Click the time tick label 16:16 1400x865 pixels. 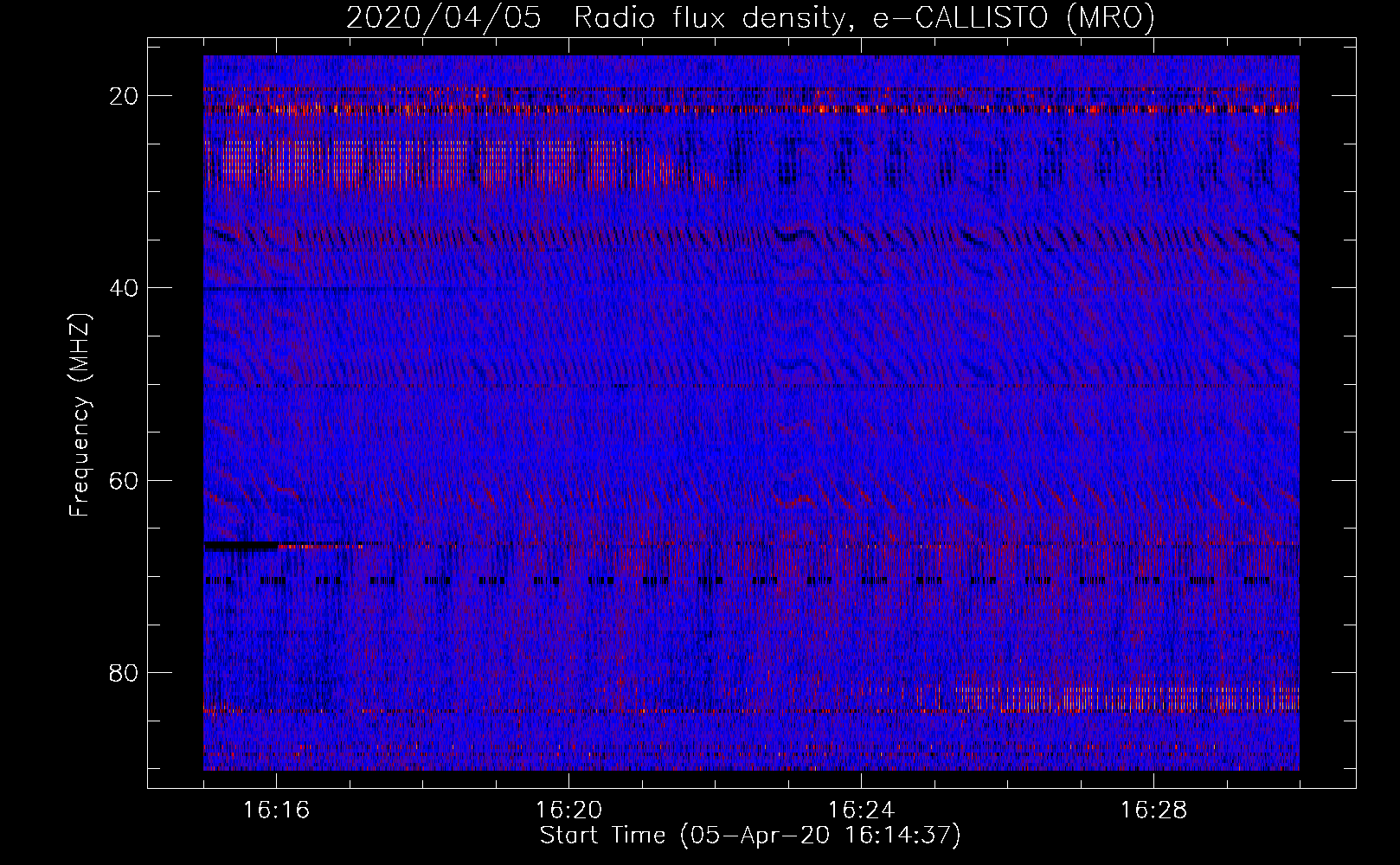coord(276,811)
